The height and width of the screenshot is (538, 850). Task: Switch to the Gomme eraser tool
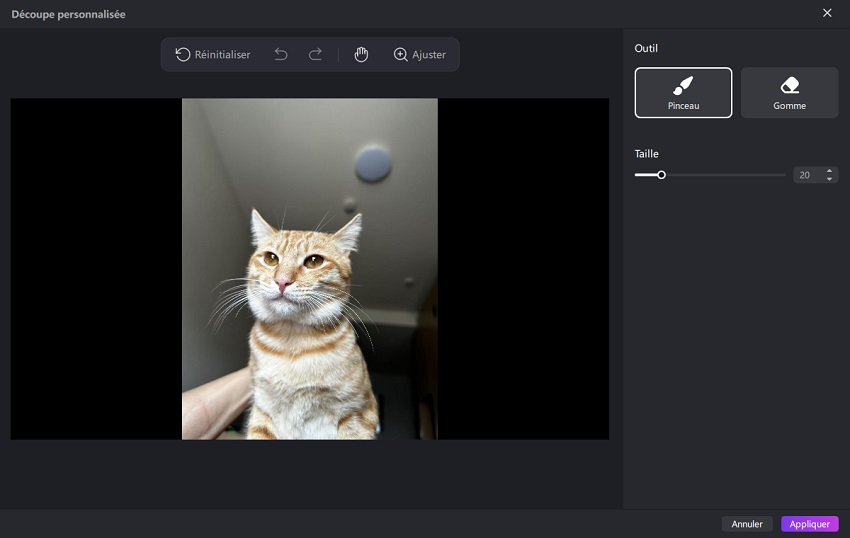[x=789, y=93]
